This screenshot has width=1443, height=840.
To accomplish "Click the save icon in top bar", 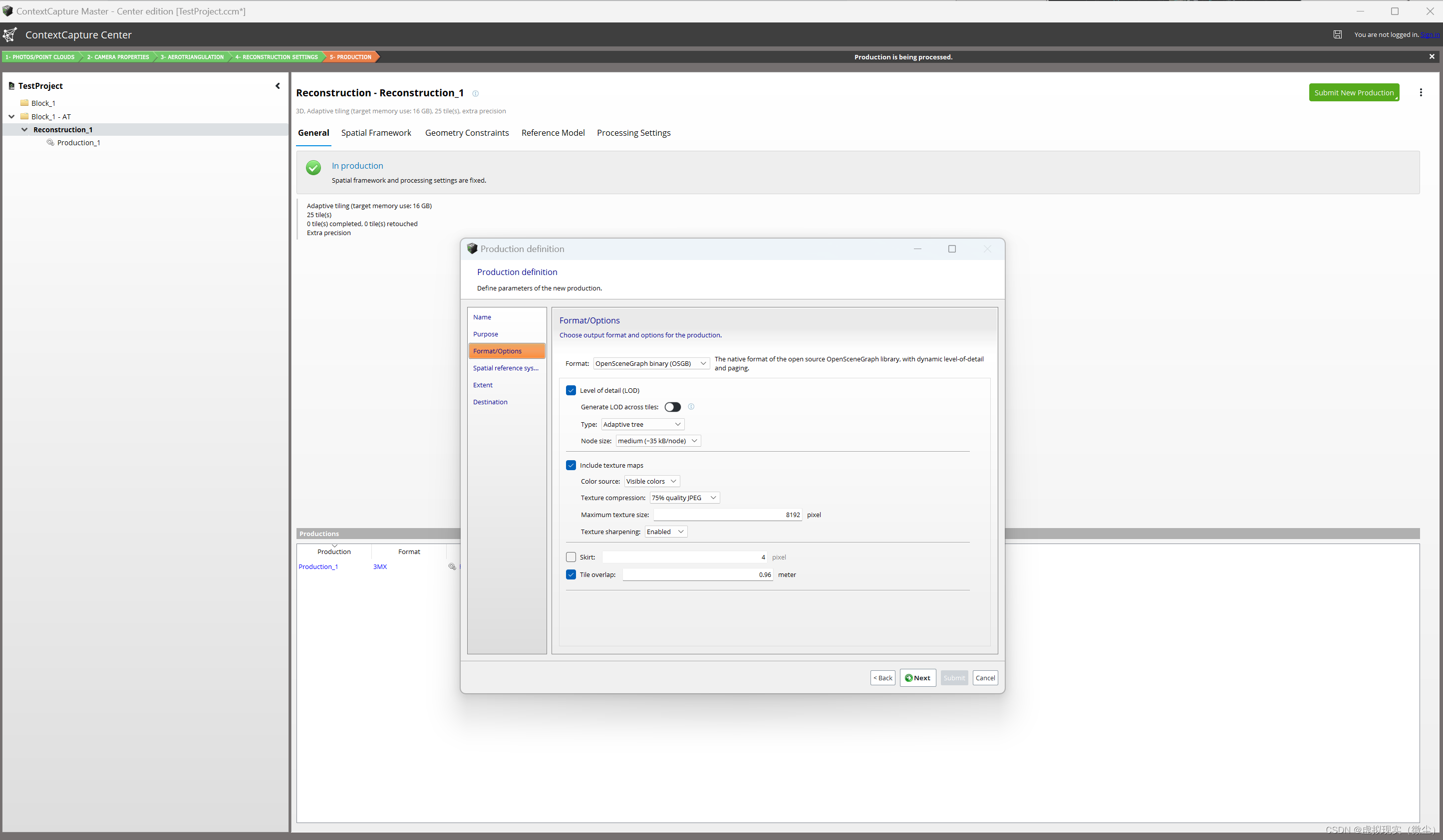I will [1337, 34].
